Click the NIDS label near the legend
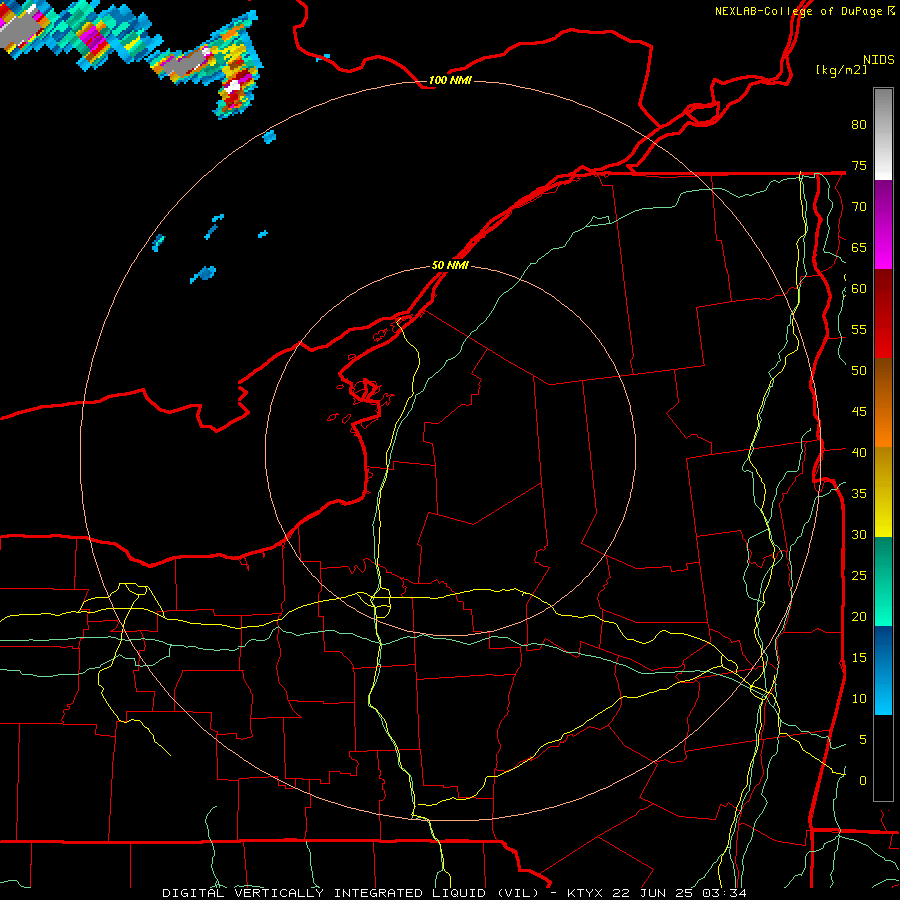Image resolution: width=900 pixels, height=900 pixels. [878, 59]
